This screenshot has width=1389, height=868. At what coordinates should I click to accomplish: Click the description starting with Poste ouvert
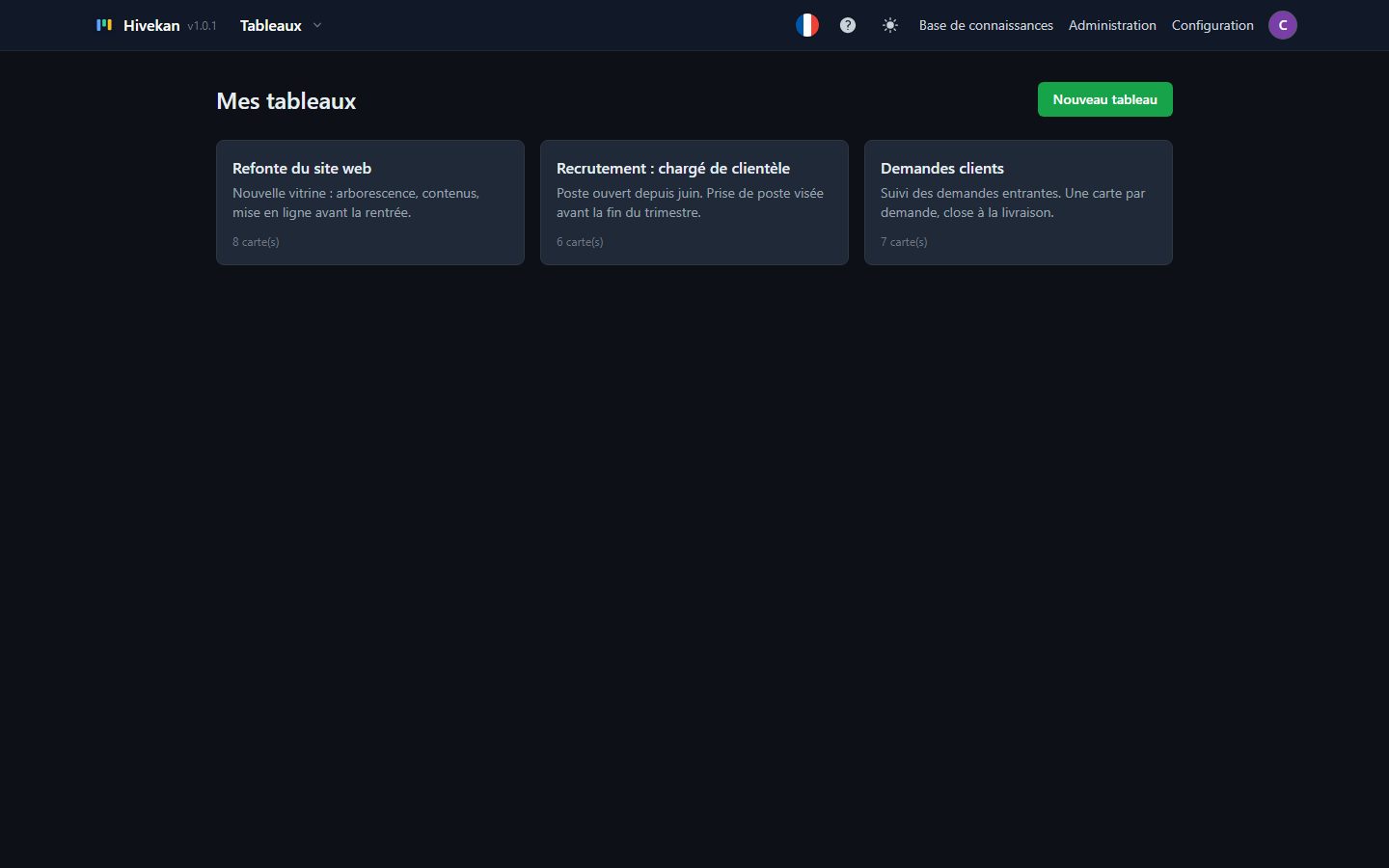691,203
